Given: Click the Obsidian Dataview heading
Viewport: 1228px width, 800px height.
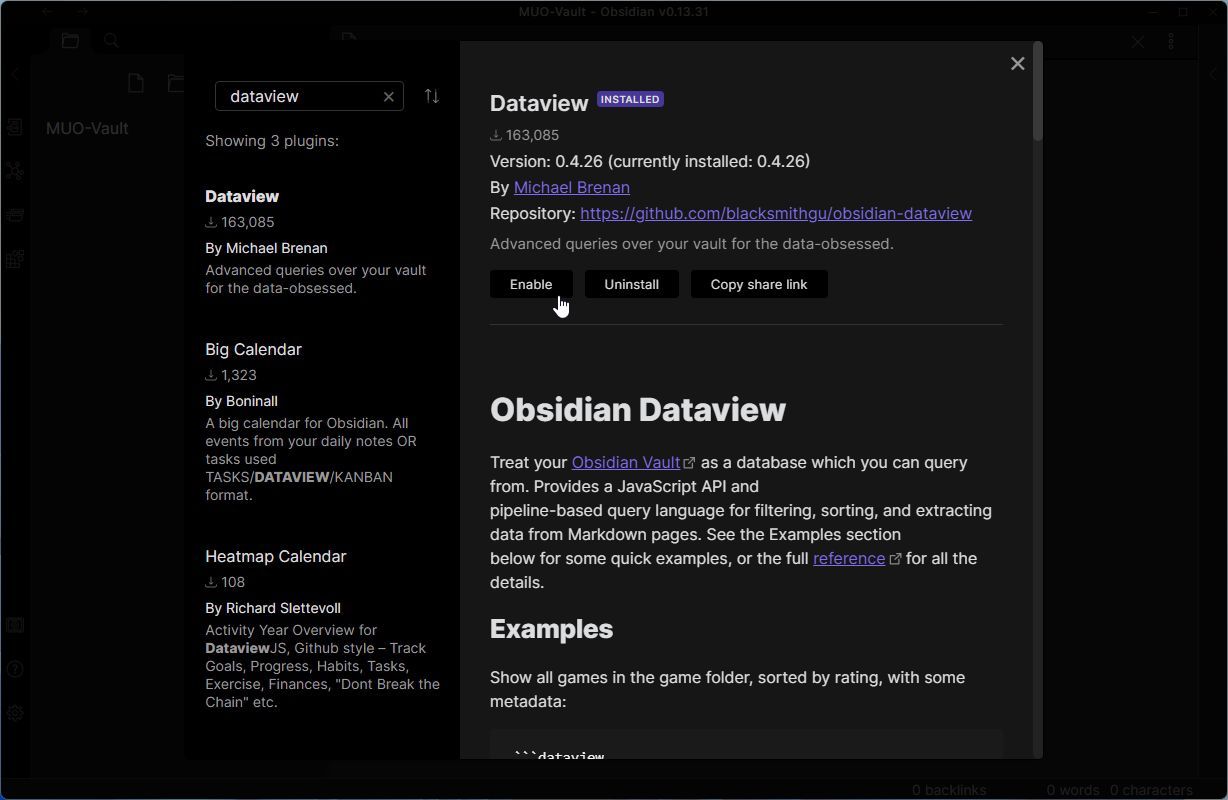Looking at the screenshot, I should (x=638, y=410).
